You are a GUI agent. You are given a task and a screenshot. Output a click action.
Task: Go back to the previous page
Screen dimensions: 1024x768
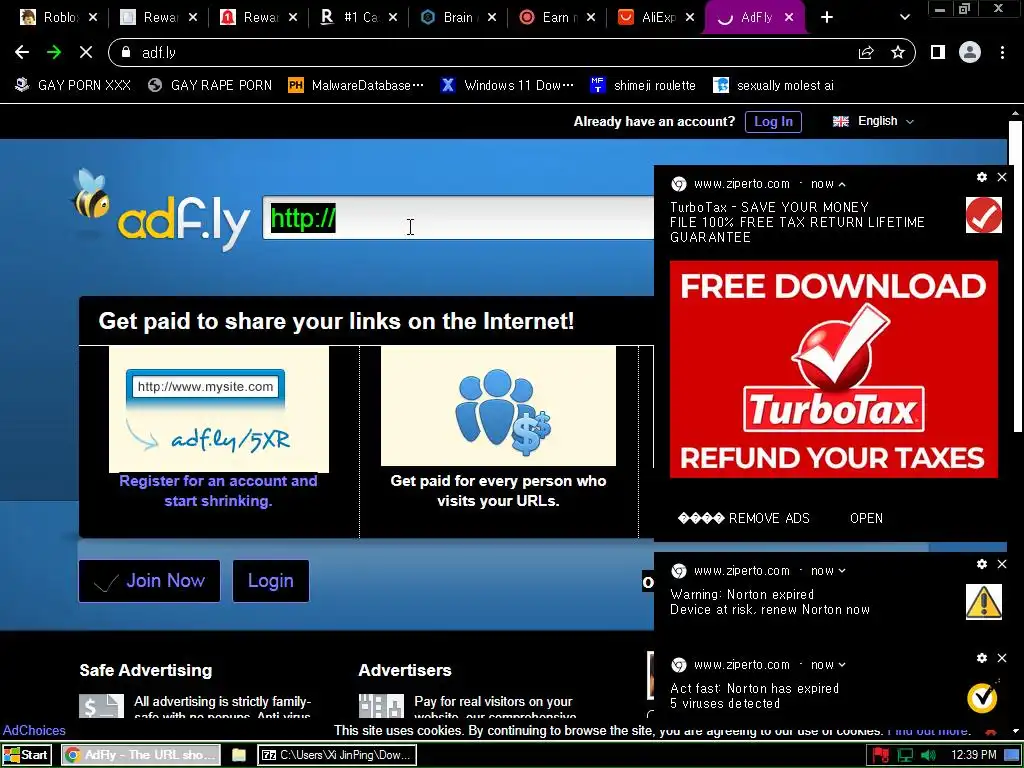[22, 52]
